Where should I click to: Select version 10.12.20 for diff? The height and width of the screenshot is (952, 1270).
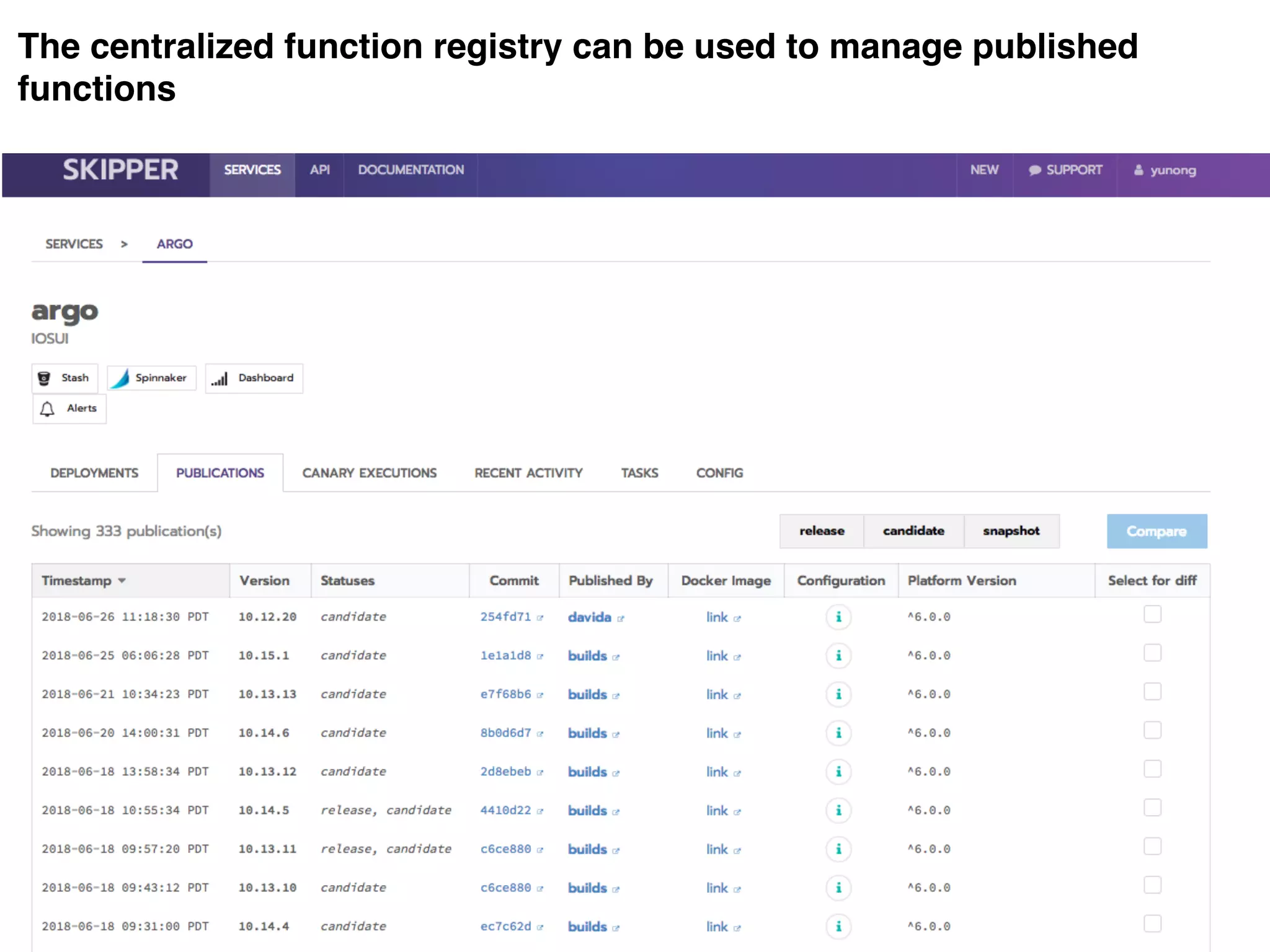[x=1152, y=614]
